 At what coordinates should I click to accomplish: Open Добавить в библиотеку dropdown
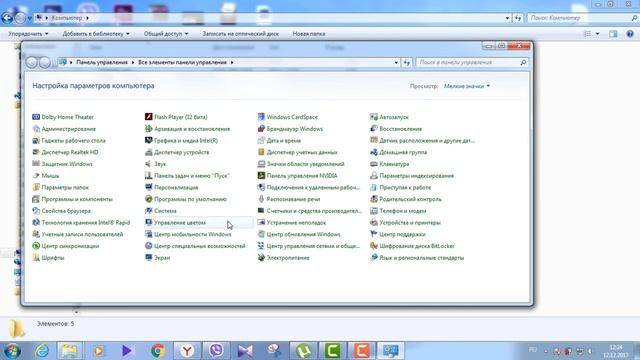pos(96,34)
